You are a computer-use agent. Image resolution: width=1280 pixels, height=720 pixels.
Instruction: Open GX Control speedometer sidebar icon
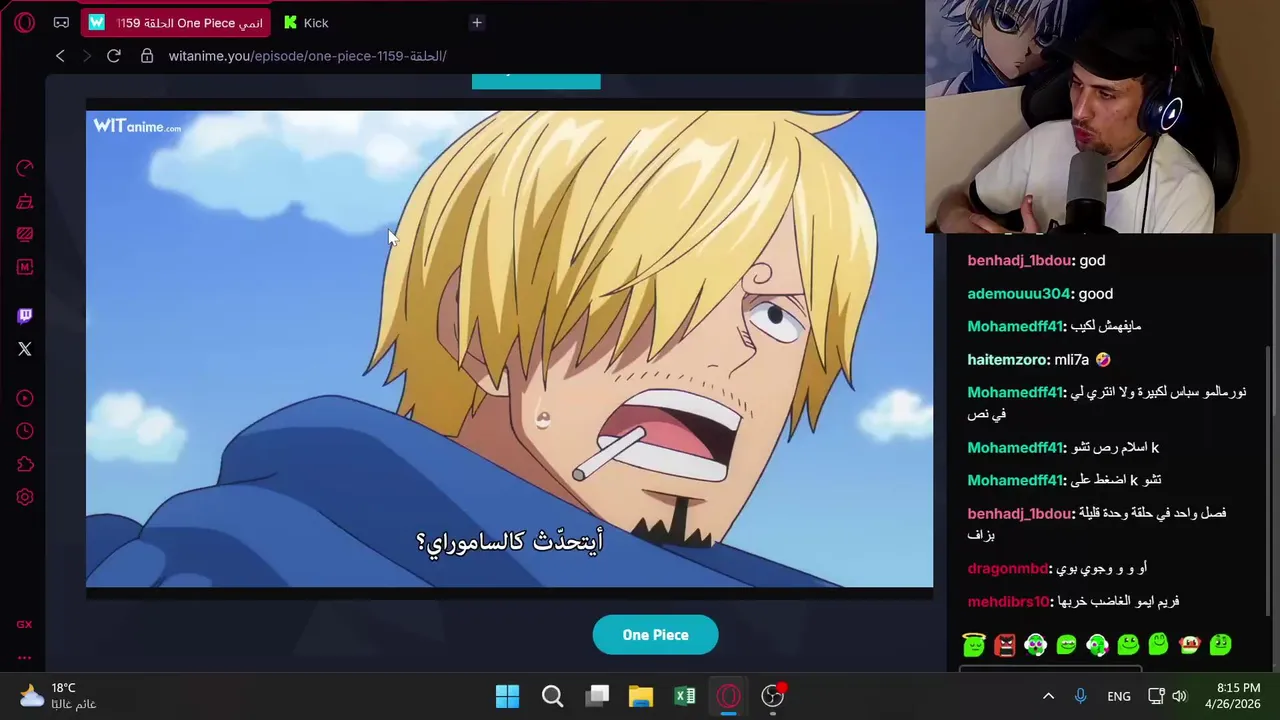[x=25, y=168]
